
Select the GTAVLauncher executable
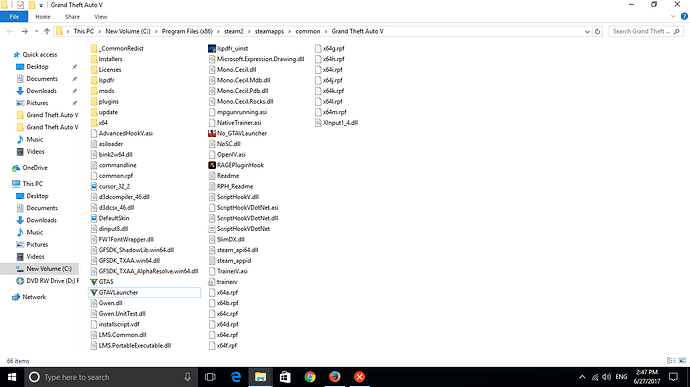(144, 292)
